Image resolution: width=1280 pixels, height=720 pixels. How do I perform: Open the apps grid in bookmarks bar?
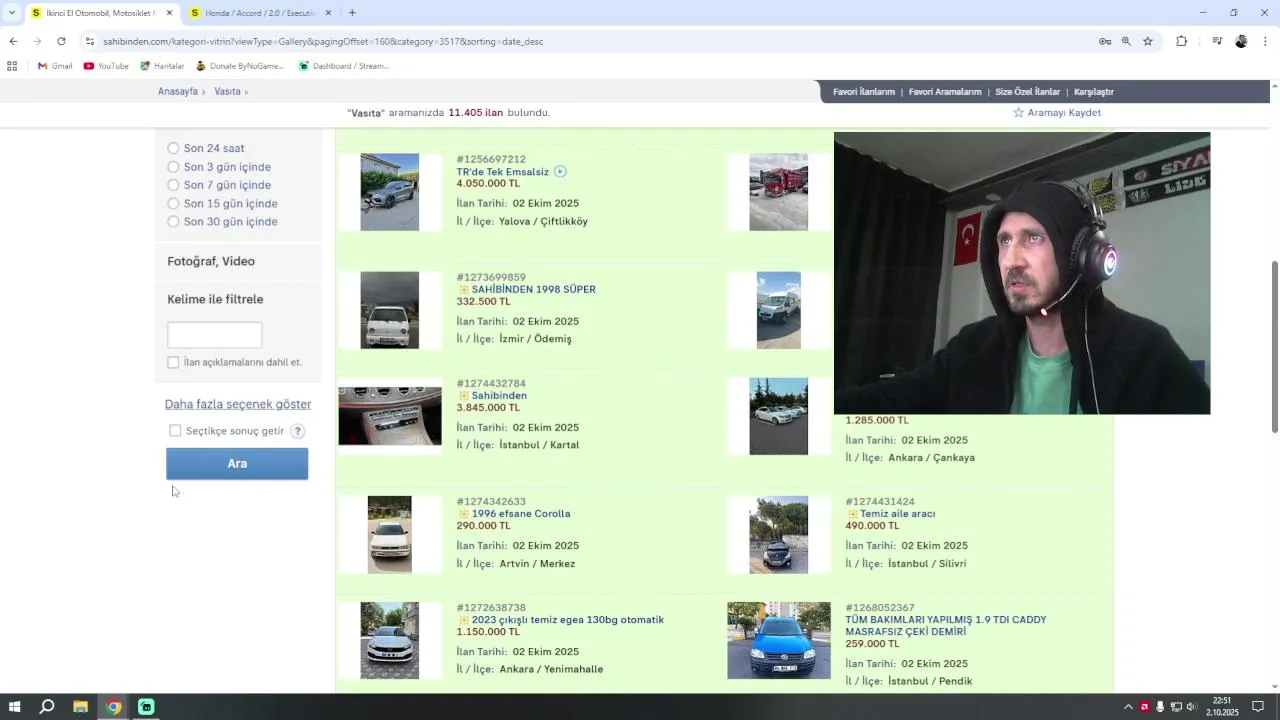(x=12, y=66)
